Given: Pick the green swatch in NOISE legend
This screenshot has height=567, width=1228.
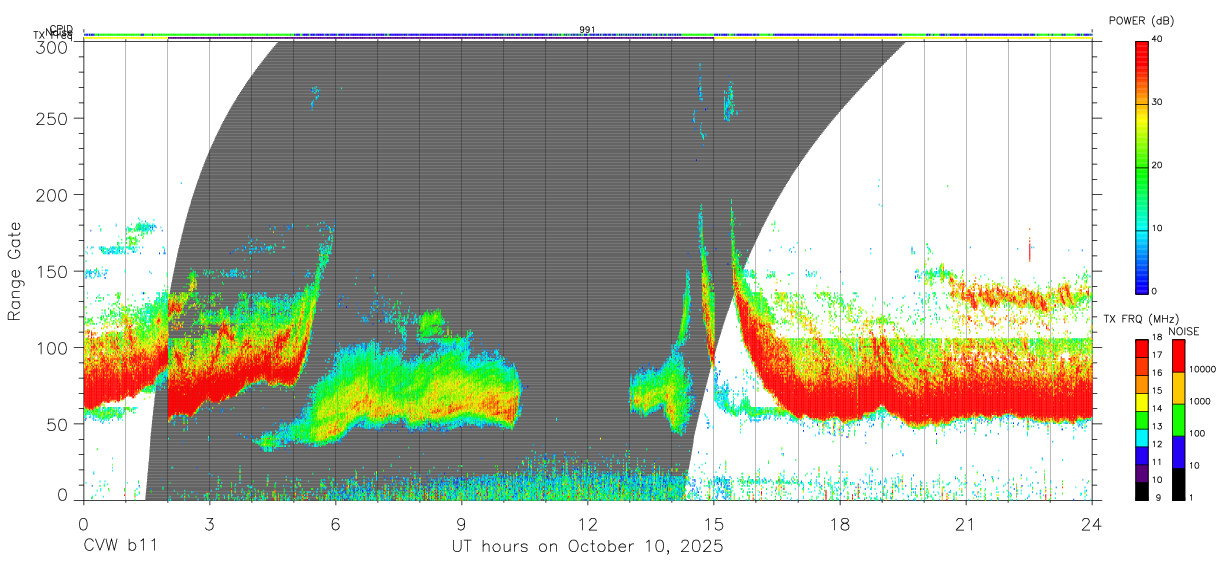Looking at the screenshot, I should (x=1178, y=420).
